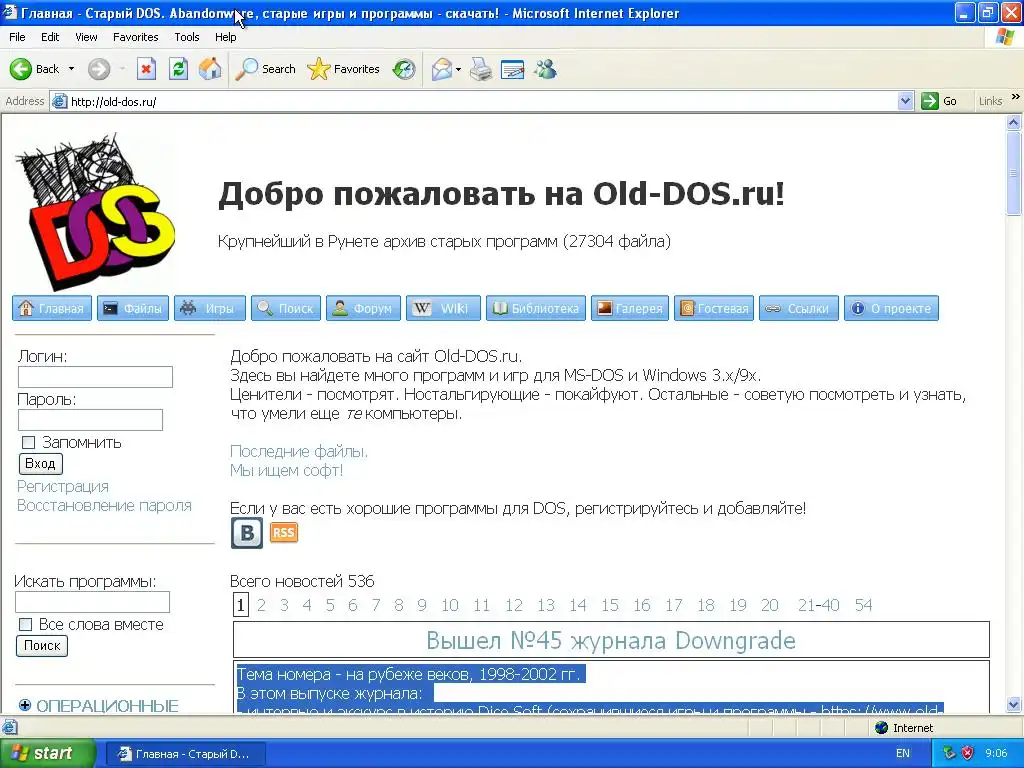Click the page icon in address bar
This screenshot has width=1024, height=768.
coord(59,101)
